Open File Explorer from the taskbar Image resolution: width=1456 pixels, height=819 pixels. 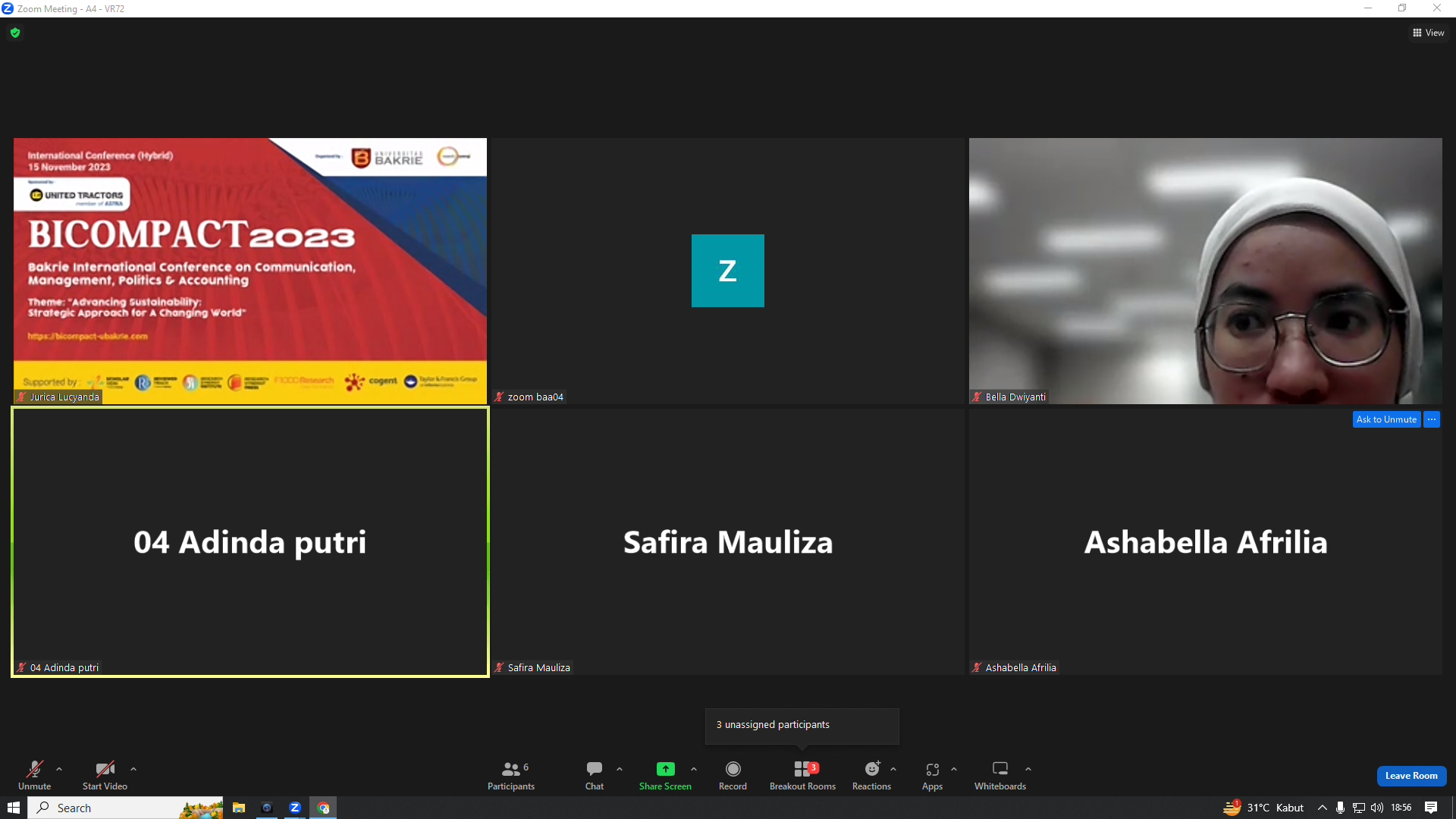239,808
